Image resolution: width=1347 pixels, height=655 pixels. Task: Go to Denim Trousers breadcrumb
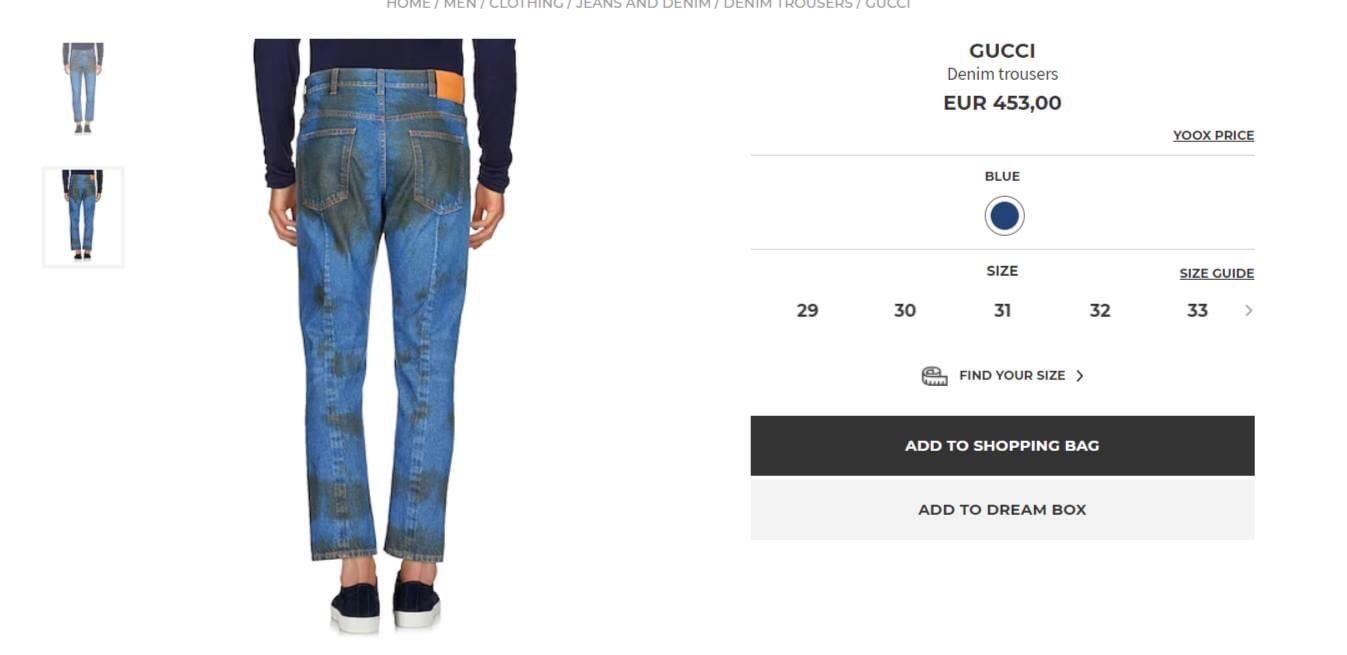click(x=788, y=4)
